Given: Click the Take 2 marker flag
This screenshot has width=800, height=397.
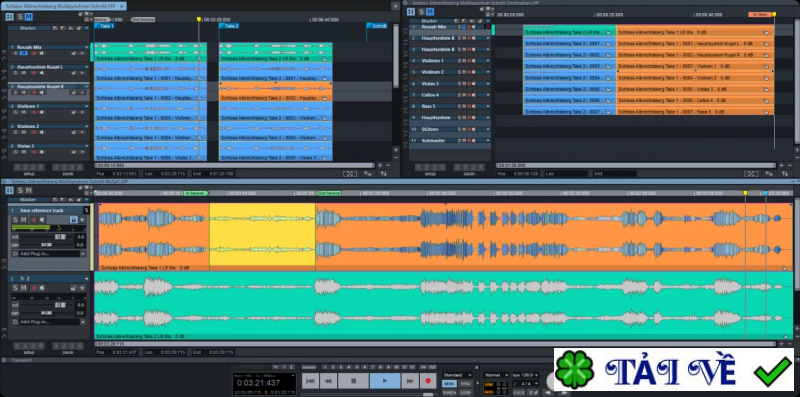Looking at the screenshot, I should (x=229, y=26).
